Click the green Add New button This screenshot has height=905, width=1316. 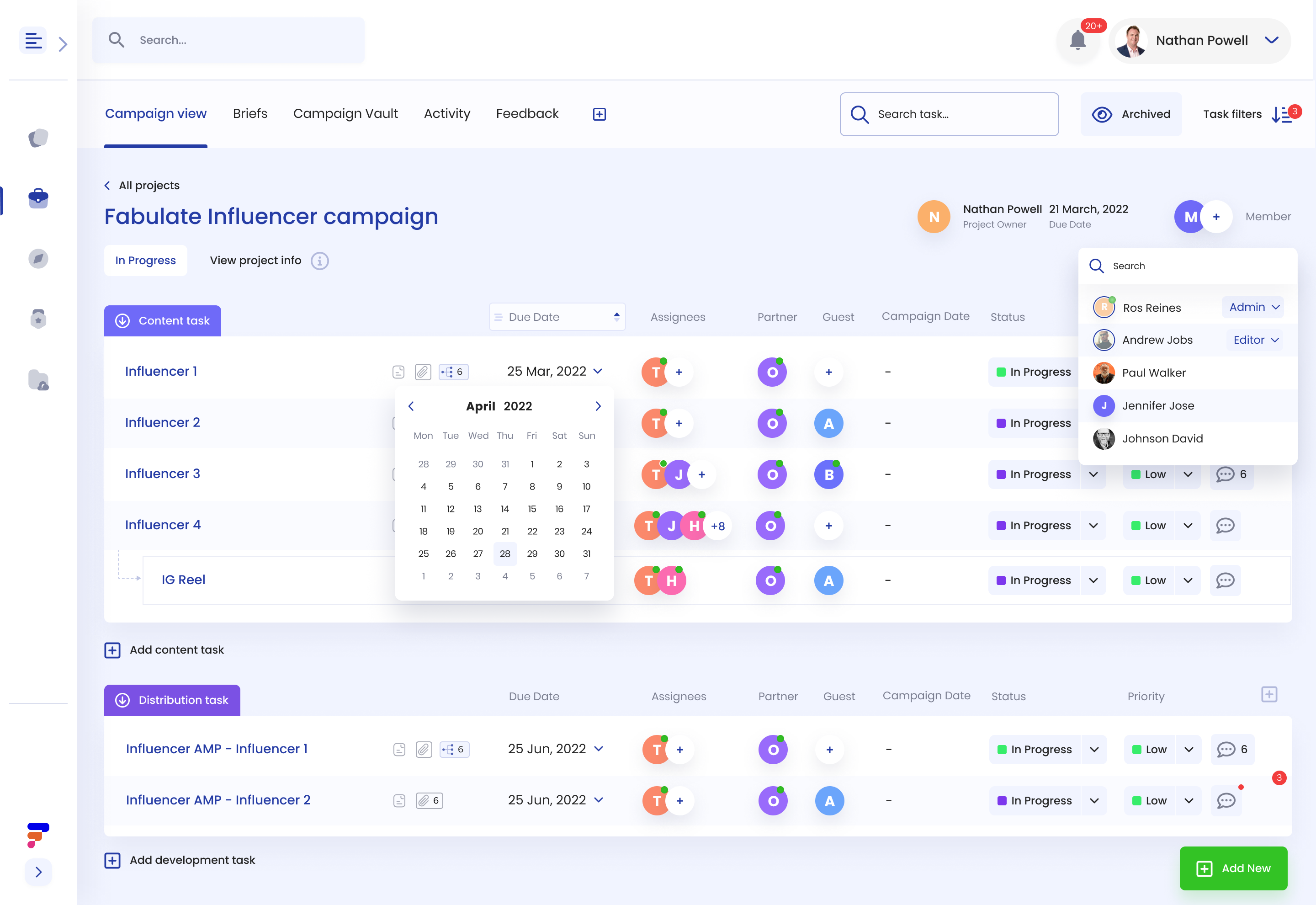pos(1233,868)
